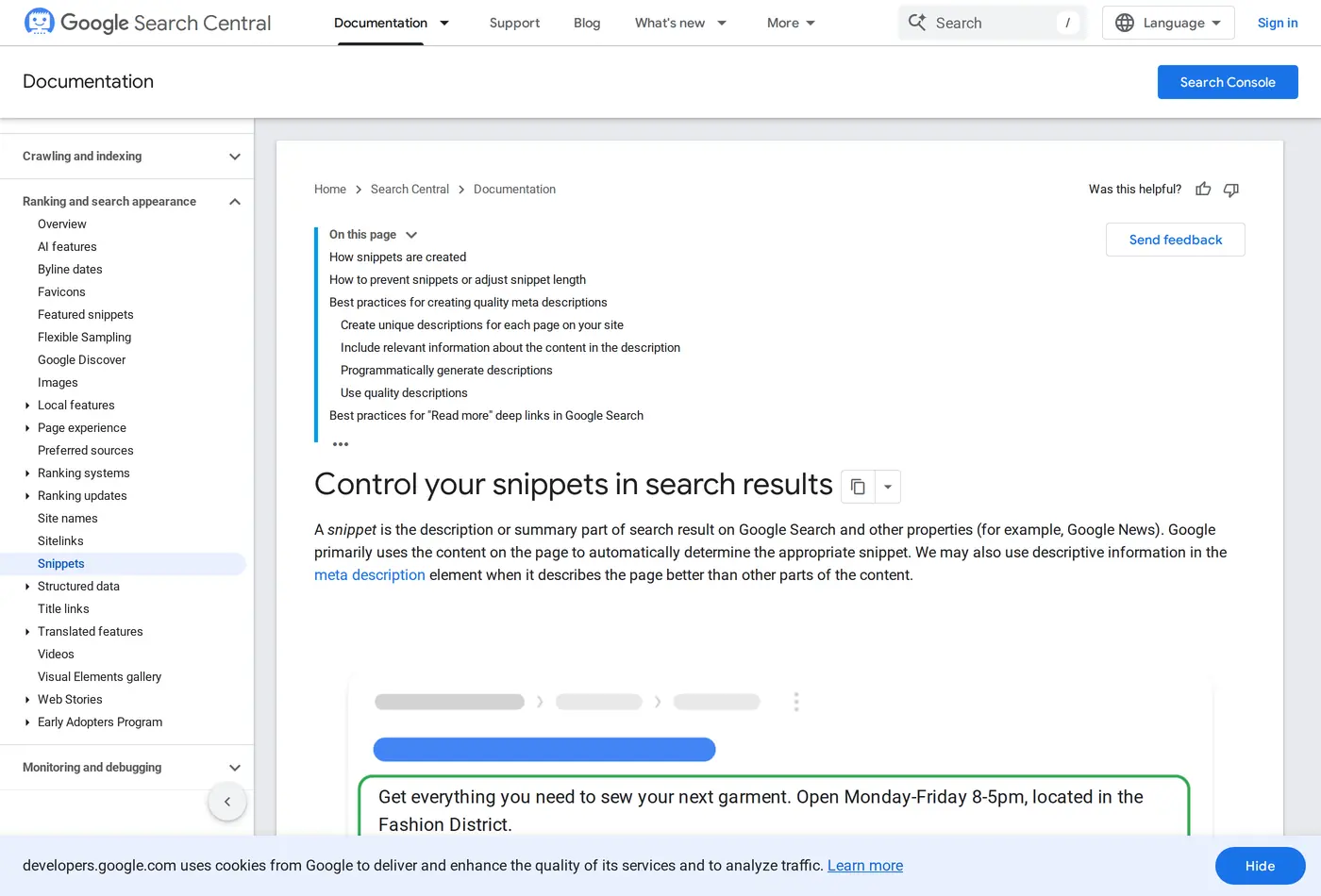Click the Search Central breadcrumb
The image size is (1321, 896).
pyautogui.click(x=410, y=190)
